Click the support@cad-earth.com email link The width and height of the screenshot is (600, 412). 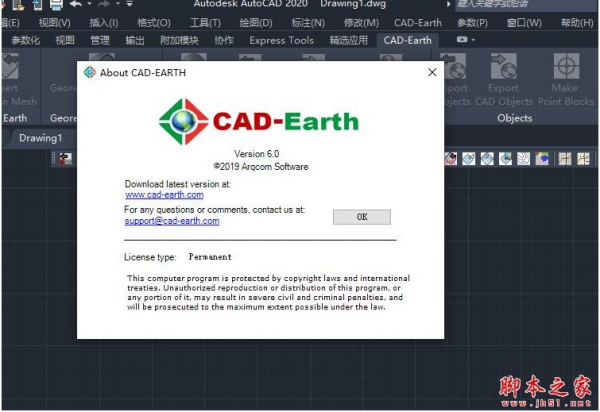tap(172, 221)
